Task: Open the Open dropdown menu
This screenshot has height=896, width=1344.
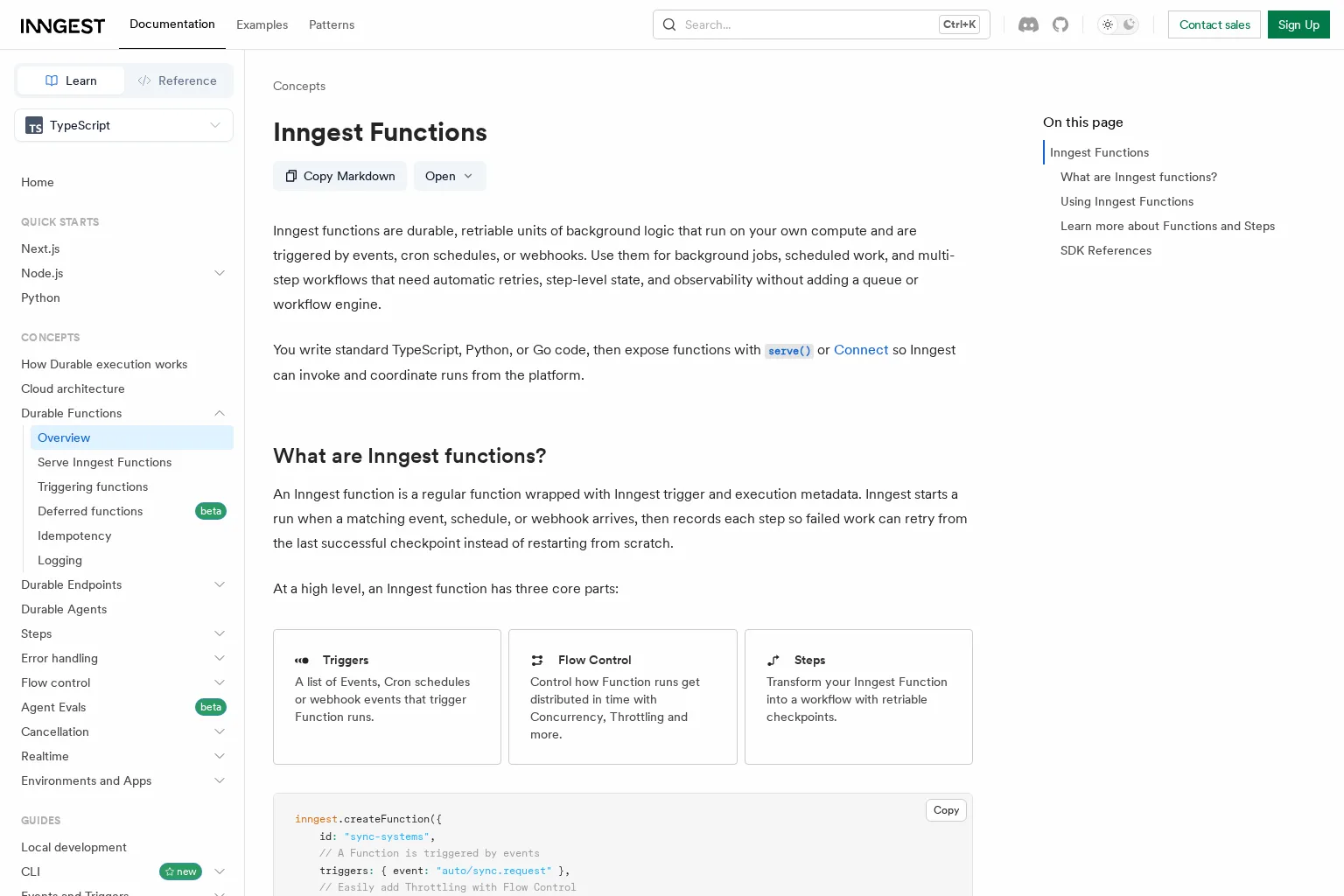Action: 450,176
